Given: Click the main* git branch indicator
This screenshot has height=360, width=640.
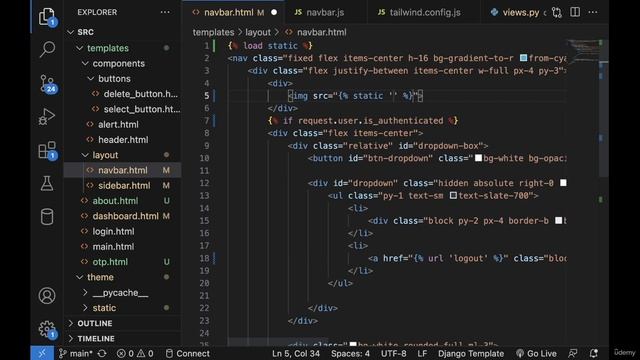Looking at the screenshot, I should [x=76, y=353].
